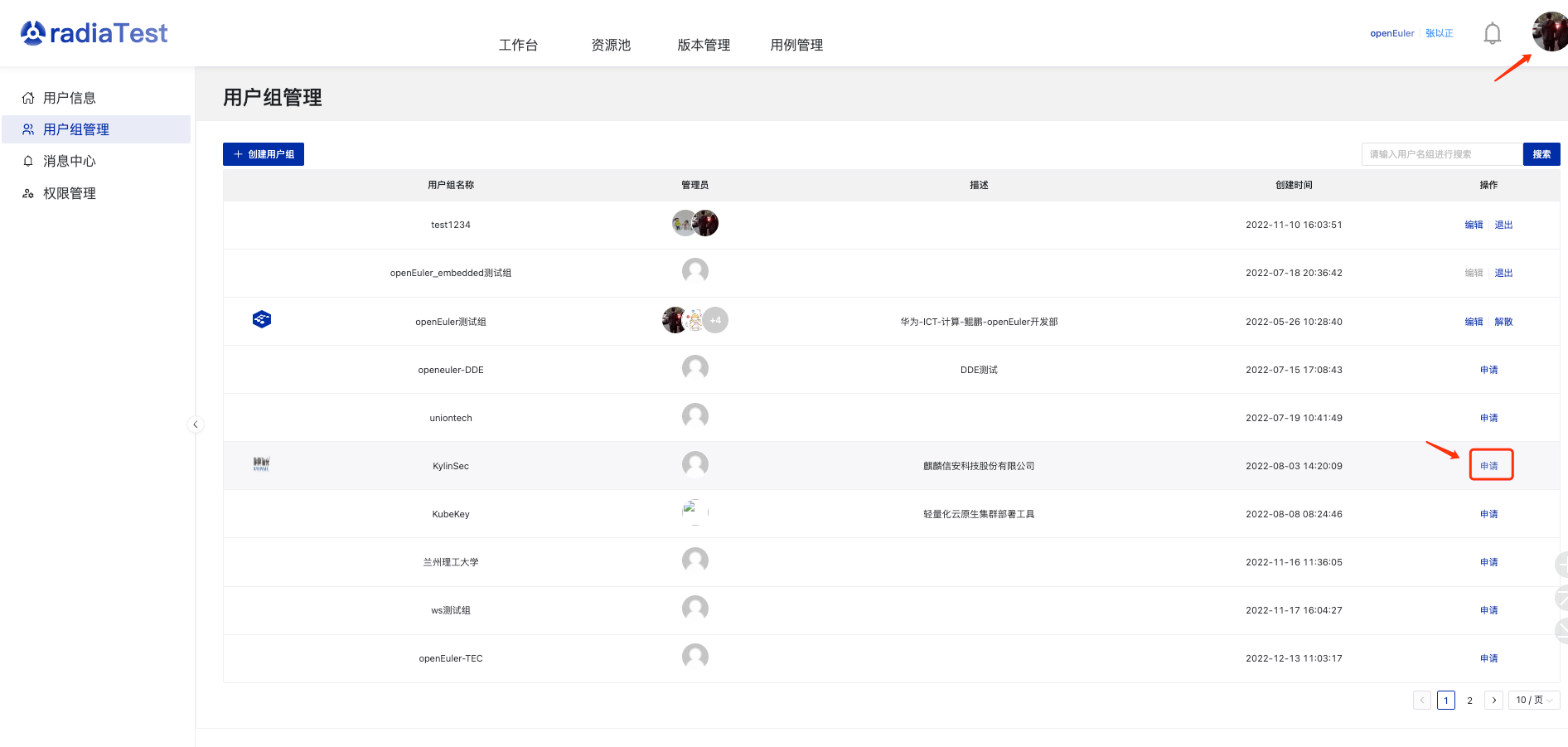Open the notification bell
This screenshot has width=1568, height=747.
coord(1492,34)
